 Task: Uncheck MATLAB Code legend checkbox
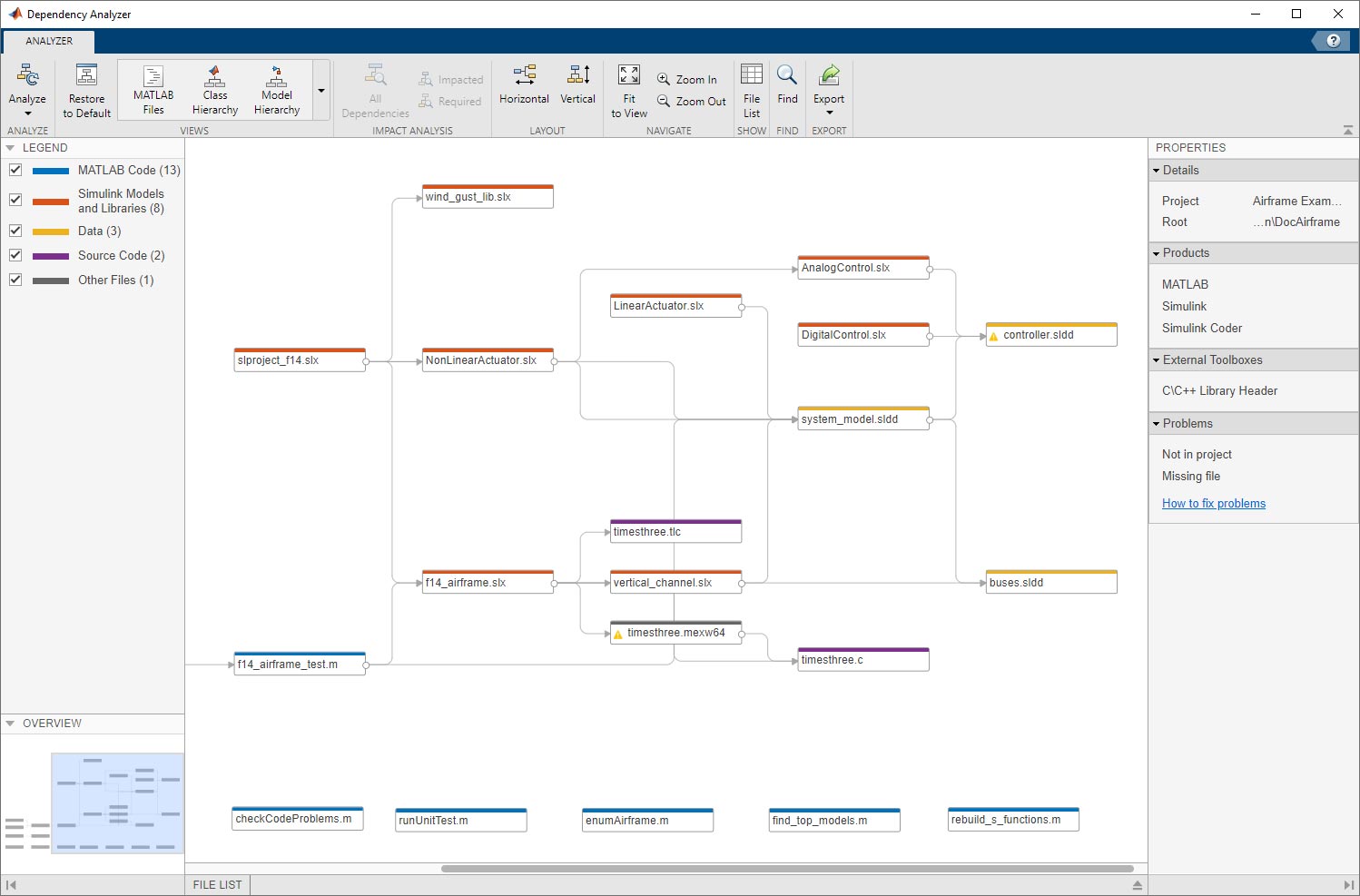click(x=15, y=170)
